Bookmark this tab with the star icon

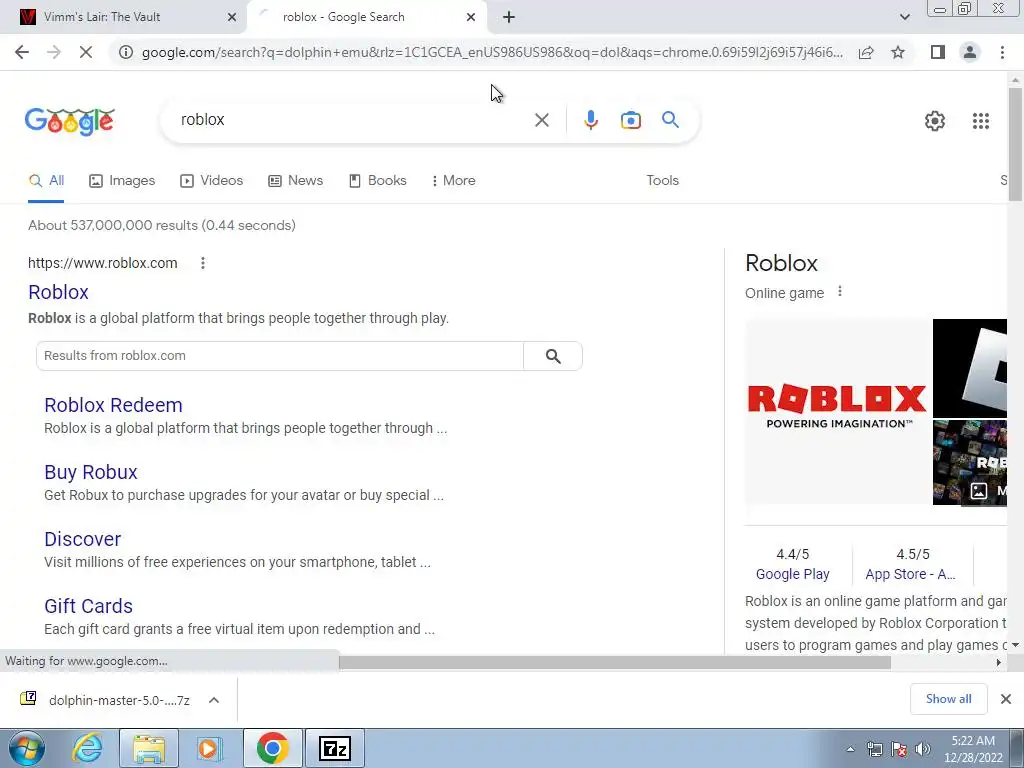[898, 52]
